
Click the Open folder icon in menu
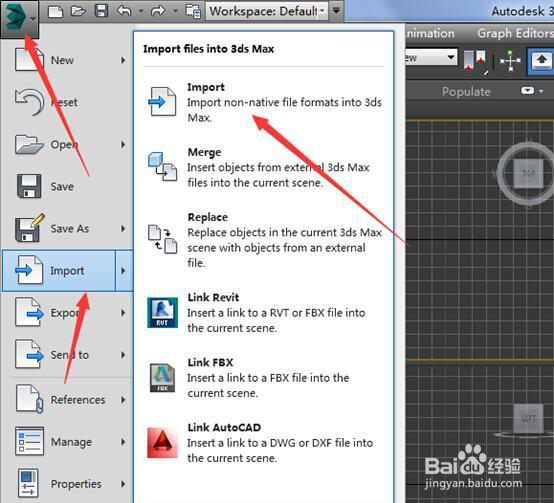29,144
